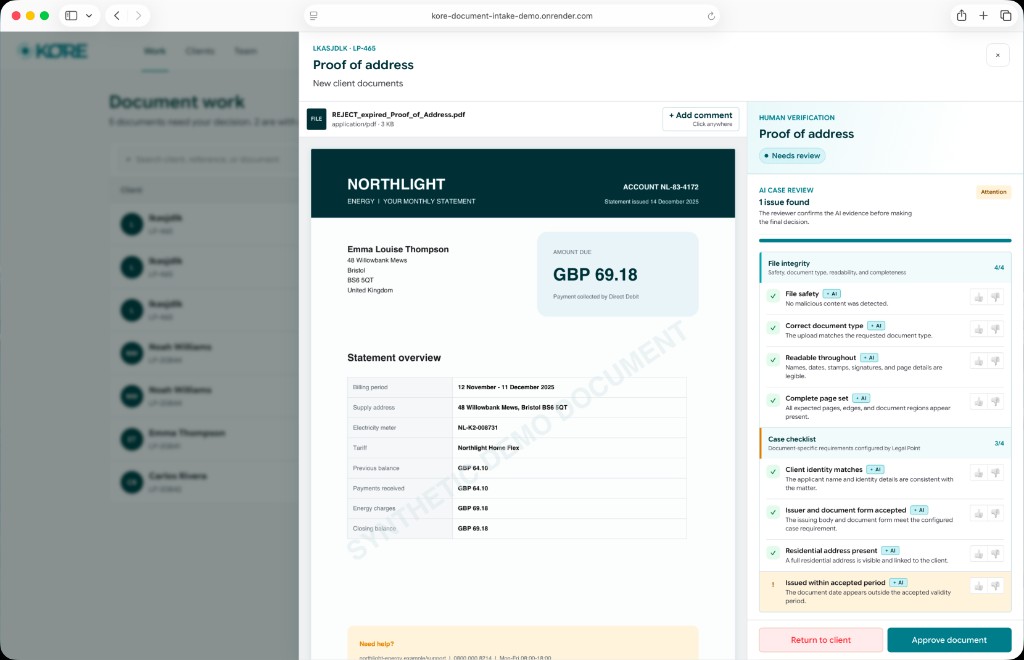Image resolution: width=1024 pixels, height=660 pixels.
Task: Go back in browser history
Action: tap(116, 16)
